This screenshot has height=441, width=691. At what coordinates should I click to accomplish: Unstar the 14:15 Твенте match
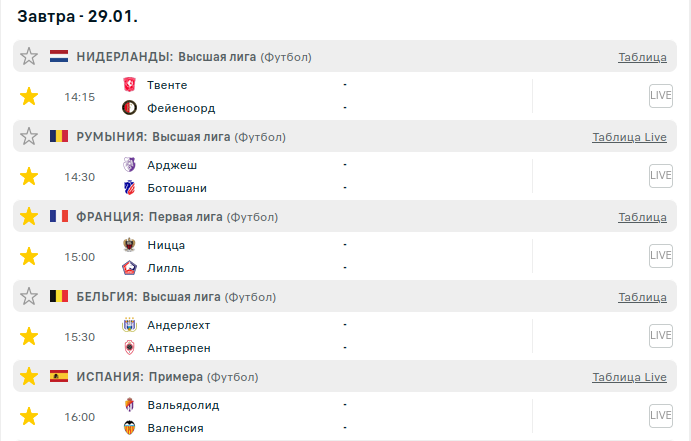point(29,96)
